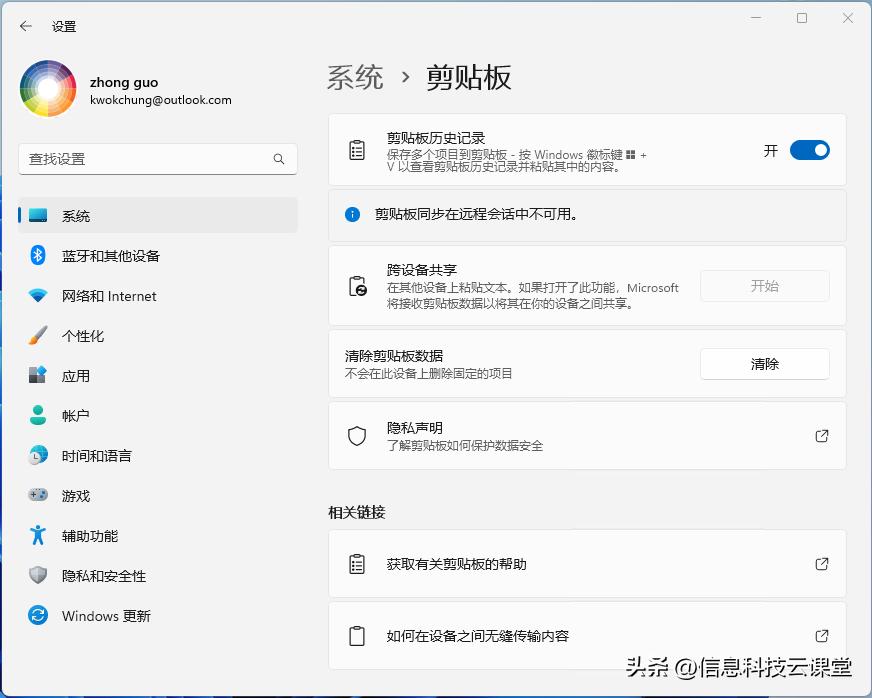Viewport: 872px width, 698px height.
Task: Click the Windows 更新 icon in sidebar
Action: (x=38, y=616)
